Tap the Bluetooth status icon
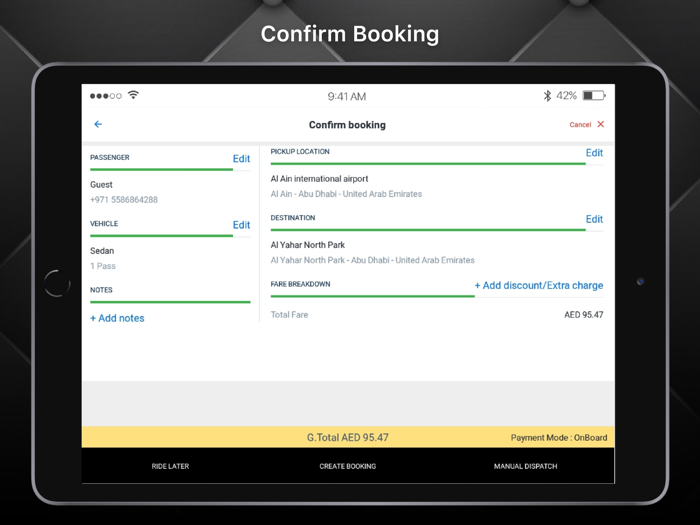This screenshot has height=525, width=700. 547,96
